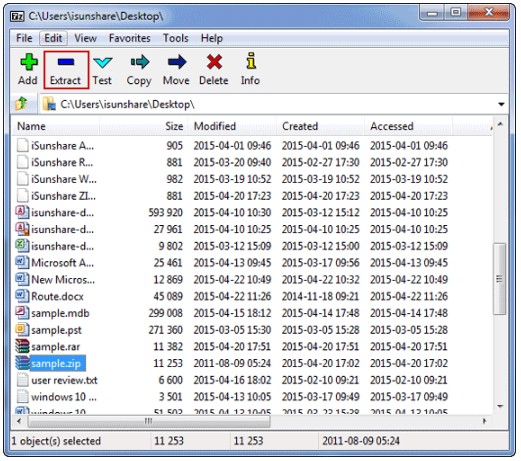Click the Copy arrow icon
This screenshot has height=461, width=521.
tap(139, 62)
